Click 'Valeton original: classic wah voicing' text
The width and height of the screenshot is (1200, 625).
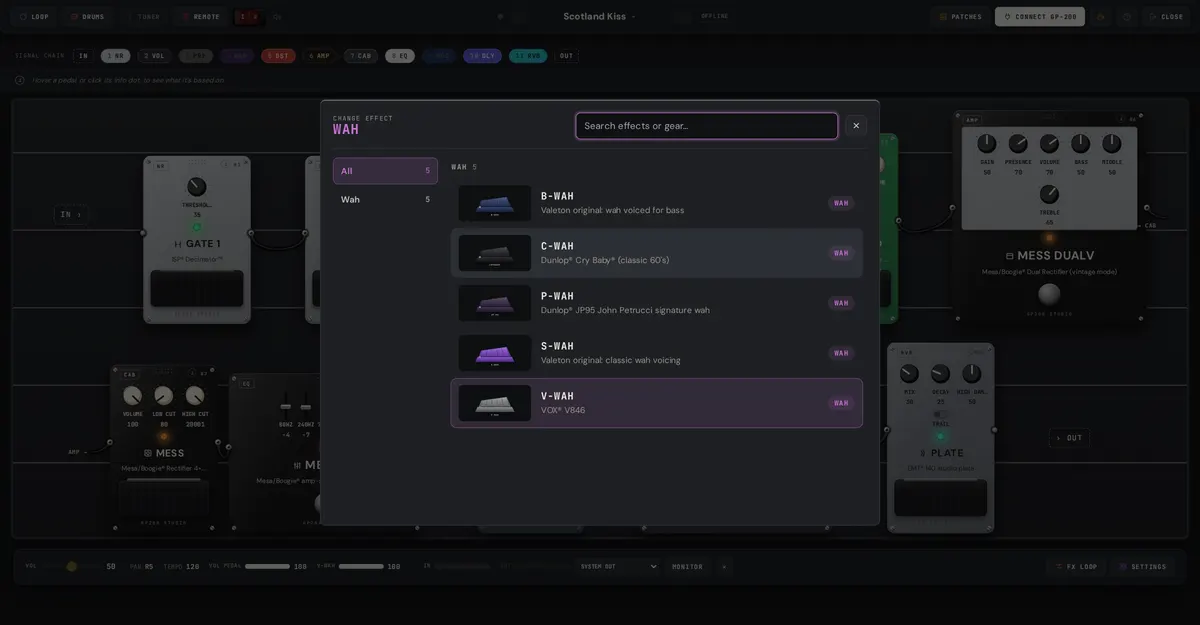(611, 360)
